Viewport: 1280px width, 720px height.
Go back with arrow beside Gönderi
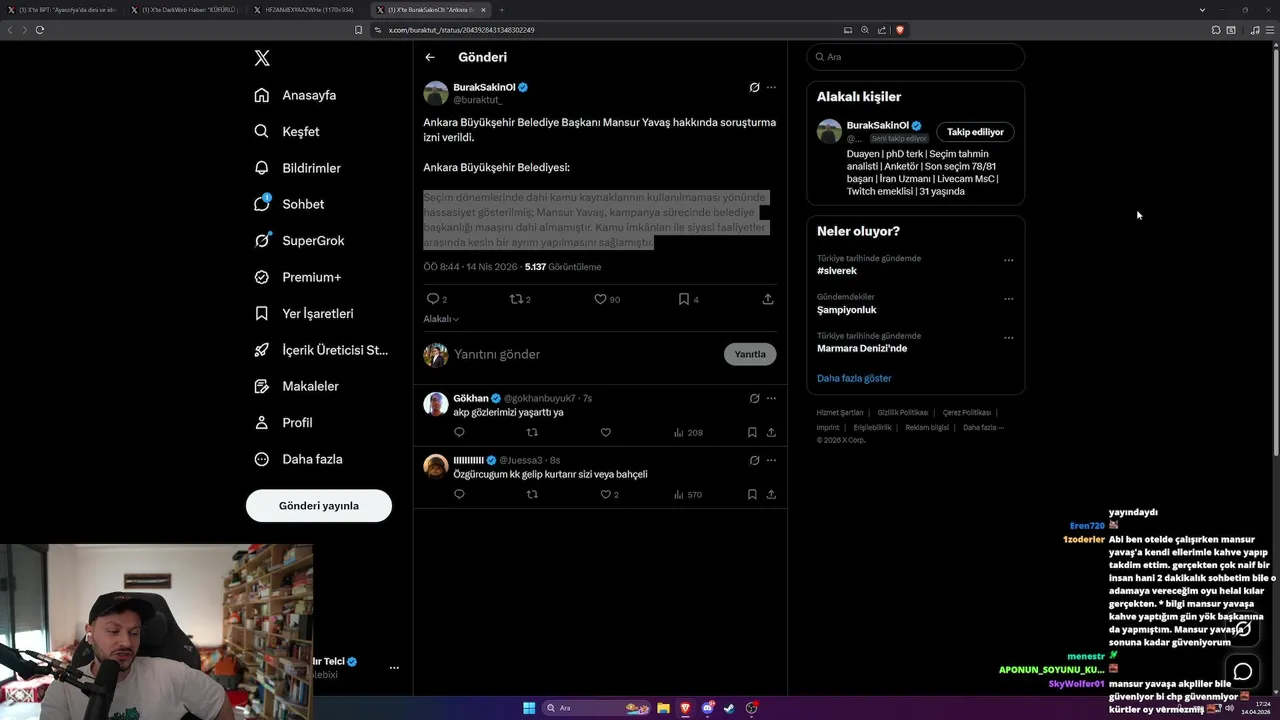pos(430,57)
